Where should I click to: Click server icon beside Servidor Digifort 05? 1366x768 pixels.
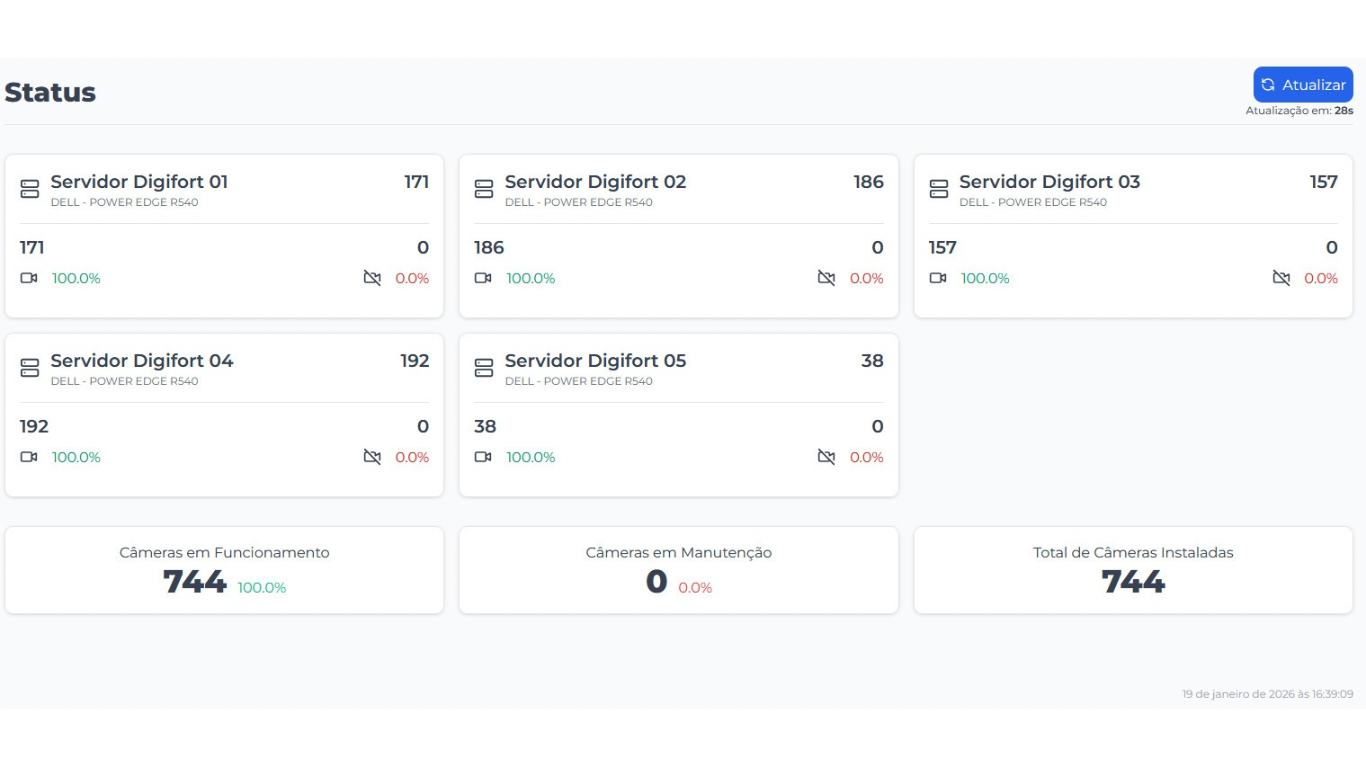484,368
